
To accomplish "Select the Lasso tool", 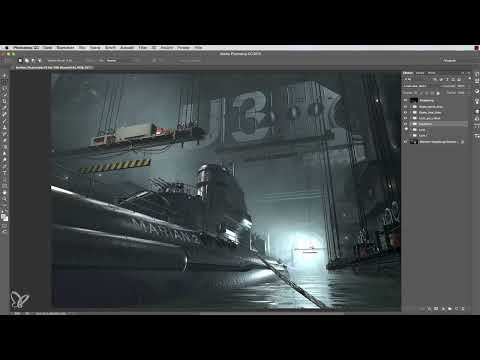I will pos(5,88).
